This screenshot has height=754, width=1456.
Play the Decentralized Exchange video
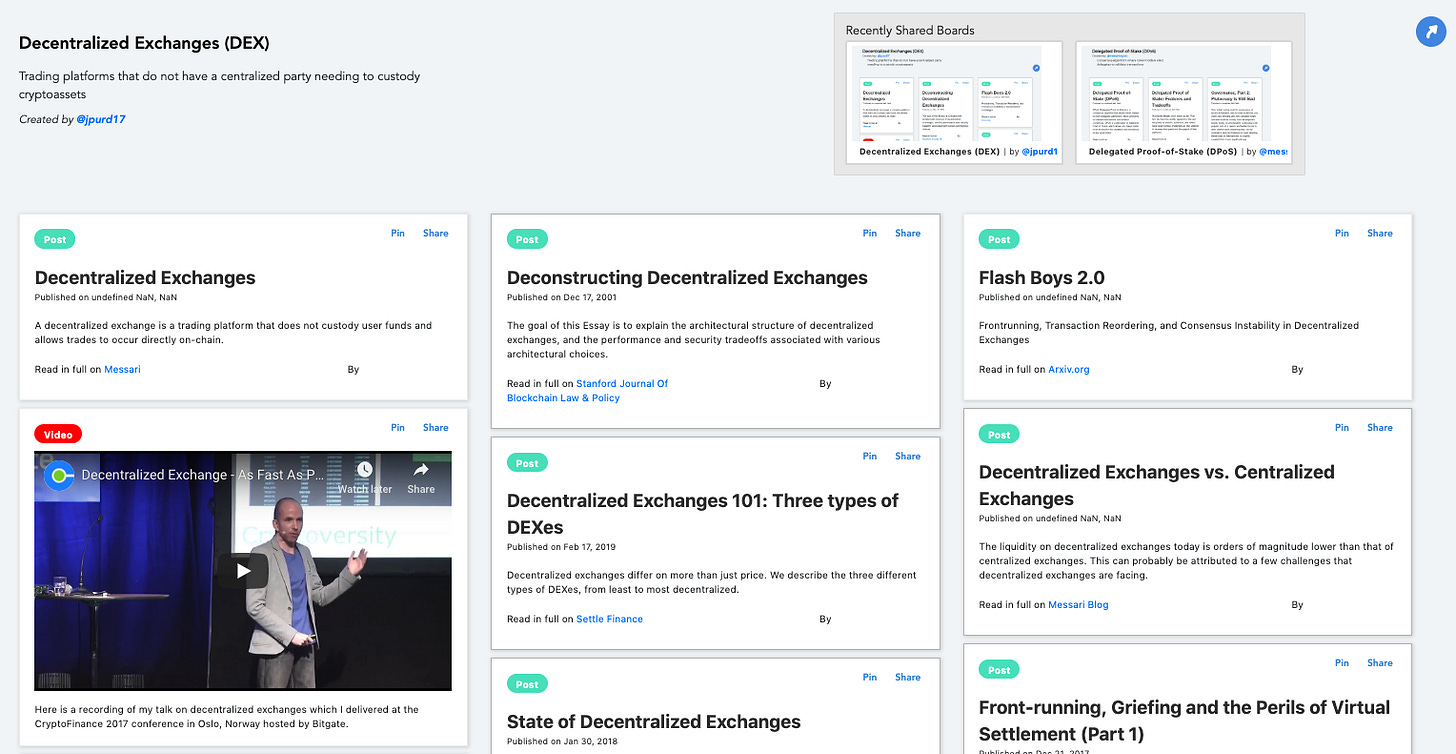pyautogui.click(x=244, y=571)
